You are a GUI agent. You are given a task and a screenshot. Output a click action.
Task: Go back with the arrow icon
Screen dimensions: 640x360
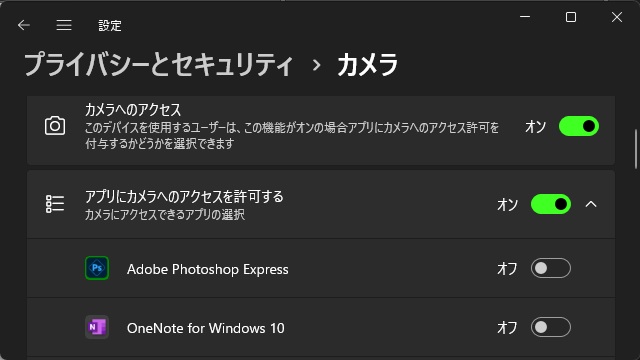[24, 25]
